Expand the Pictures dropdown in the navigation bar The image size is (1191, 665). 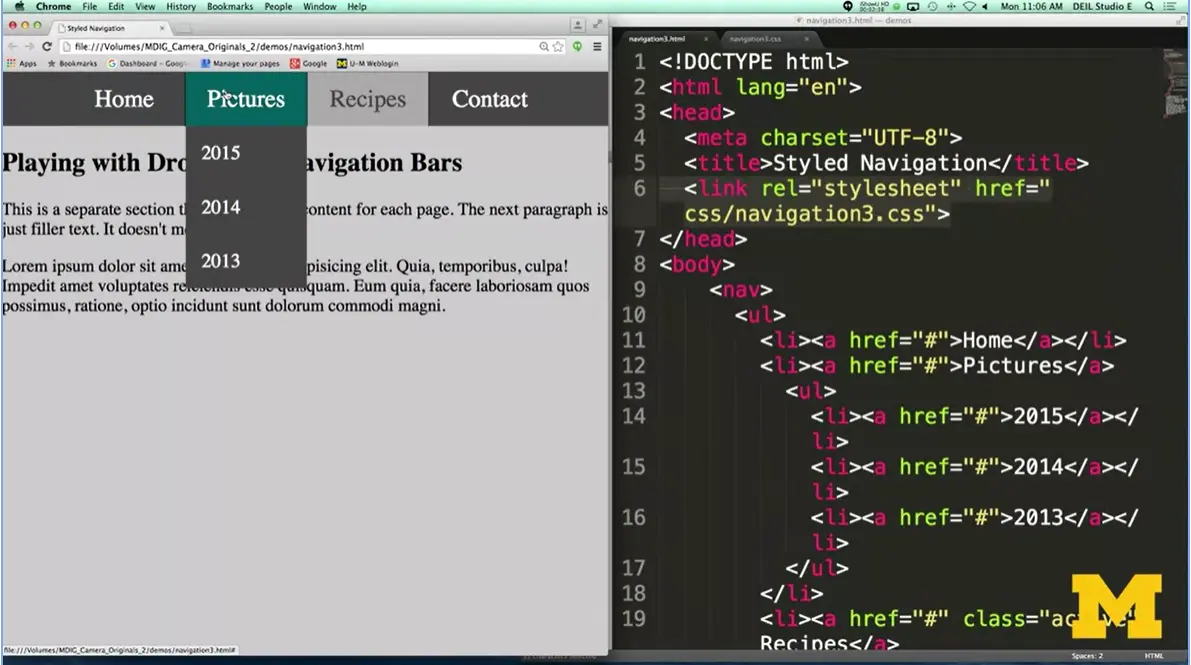(245, 99)
